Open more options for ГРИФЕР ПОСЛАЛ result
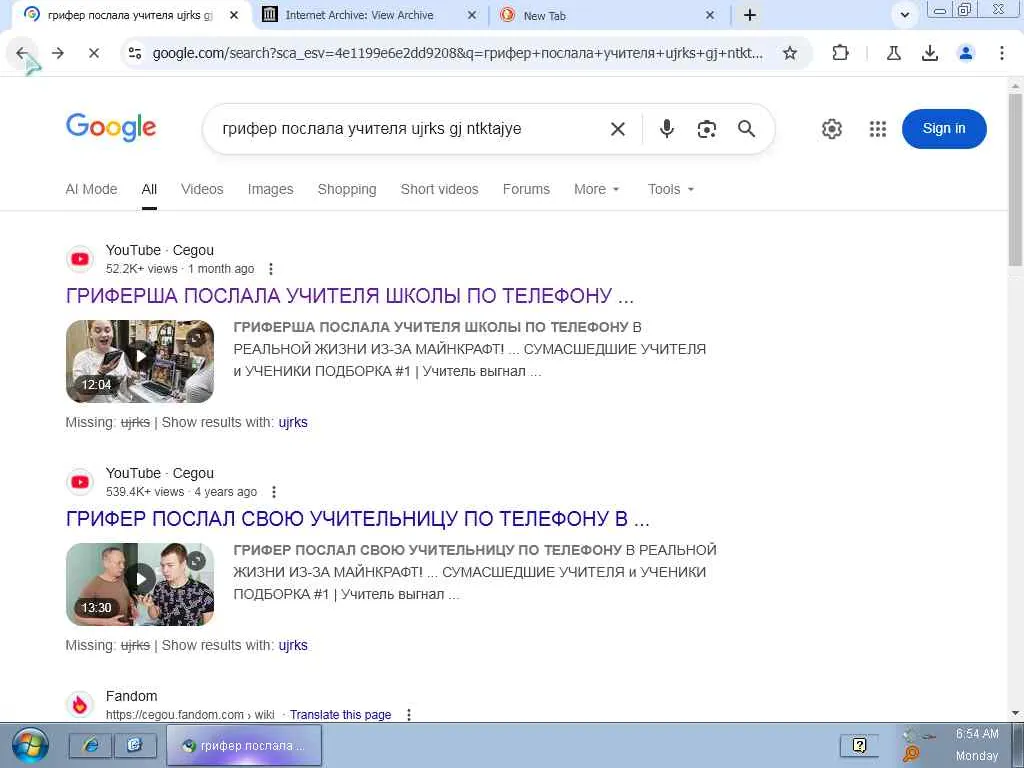This screenshot has width=1024, height=768. (x=274, y=492)
